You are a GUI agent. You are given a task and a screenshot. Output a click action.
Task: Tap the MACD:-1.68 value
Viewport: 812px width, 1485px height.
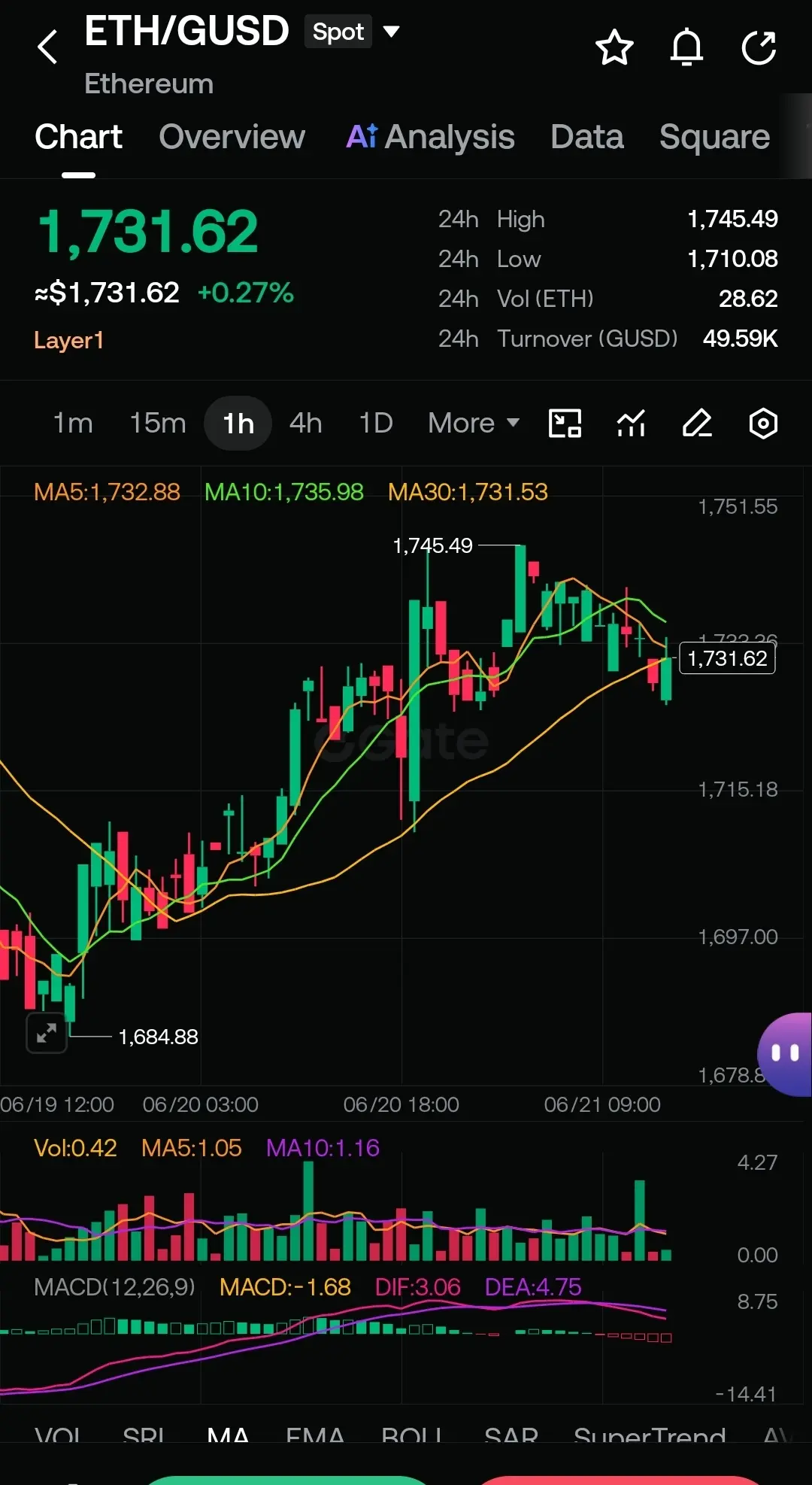pos(285,1287)
